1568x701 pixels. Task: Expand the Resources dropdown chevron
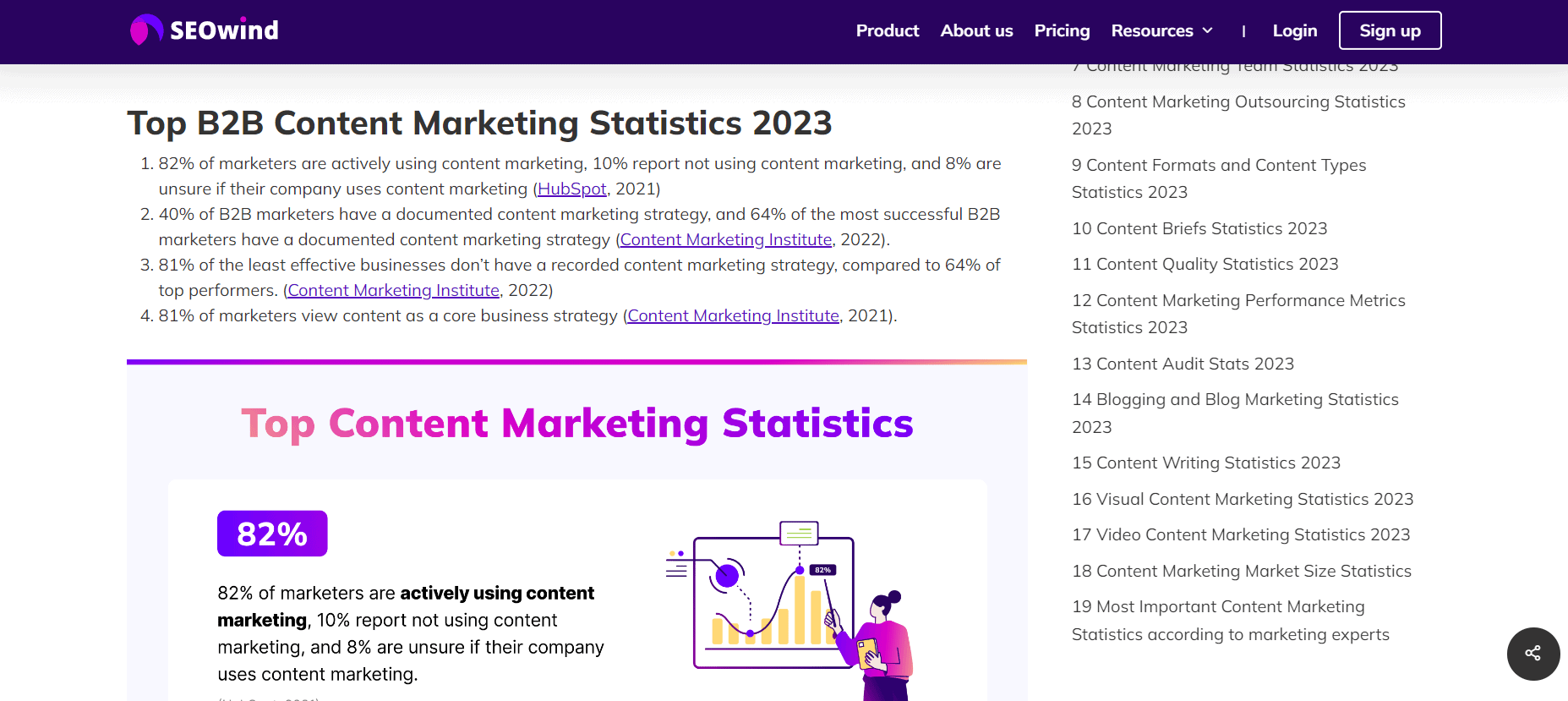point(1208,30)
